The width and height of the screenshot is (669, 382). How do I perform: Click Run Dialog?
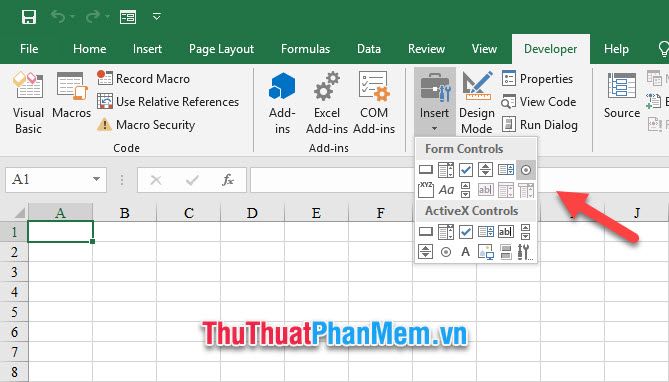(540, 125)
